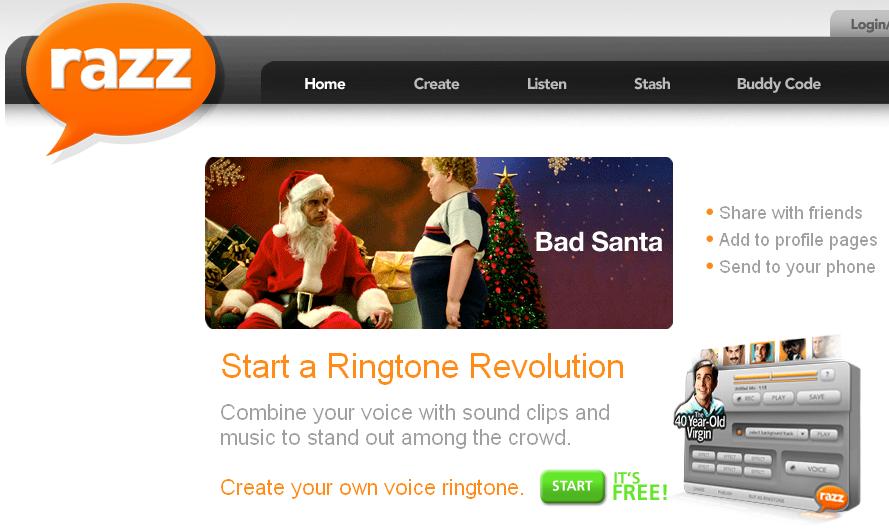
Task: Open the Buddy Code menu item
Action: click(x=778, y=84)
